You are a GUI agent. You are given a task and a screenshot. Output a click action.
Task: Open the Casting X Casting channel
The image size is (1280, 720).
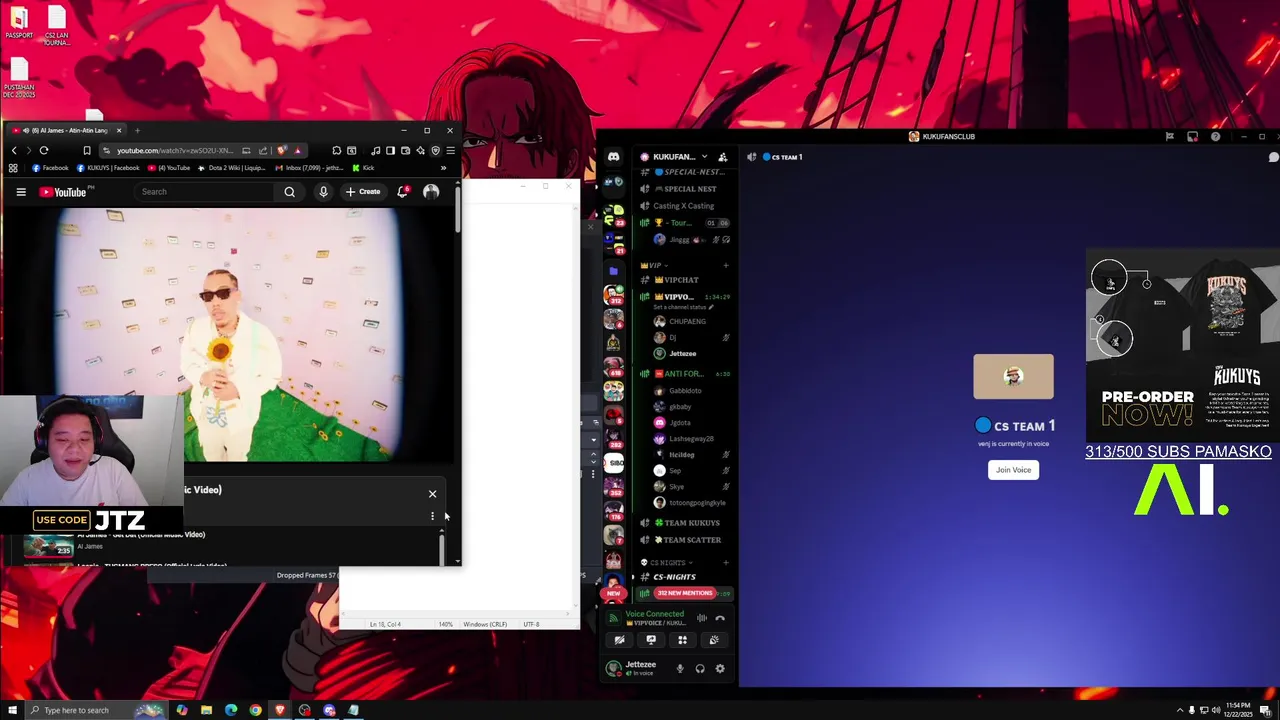pyautogui.click(x=685, y=206)
